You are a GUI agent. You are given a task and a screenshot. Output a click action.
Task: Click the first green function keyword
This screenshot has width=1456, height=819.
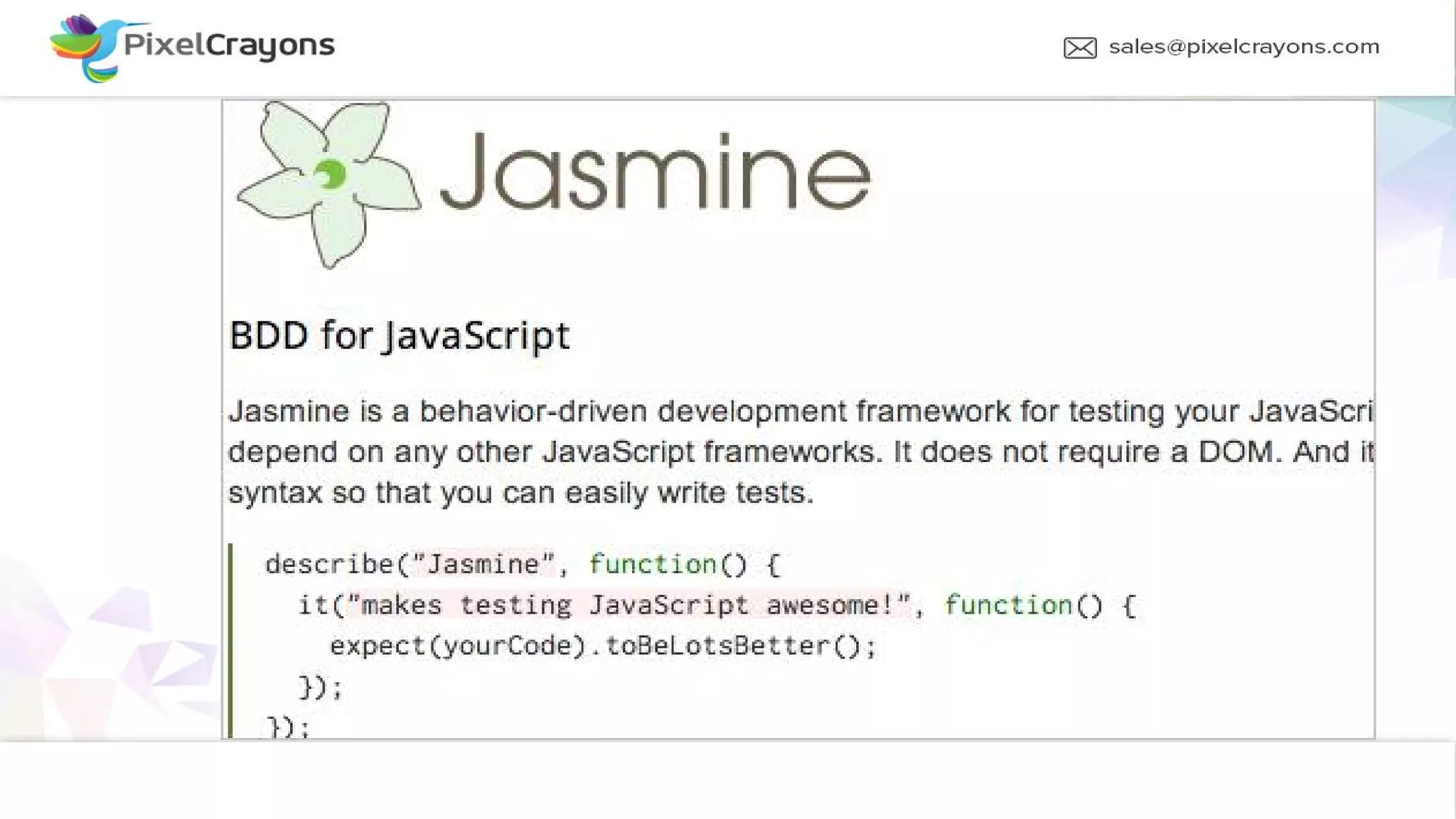point(652,564)
